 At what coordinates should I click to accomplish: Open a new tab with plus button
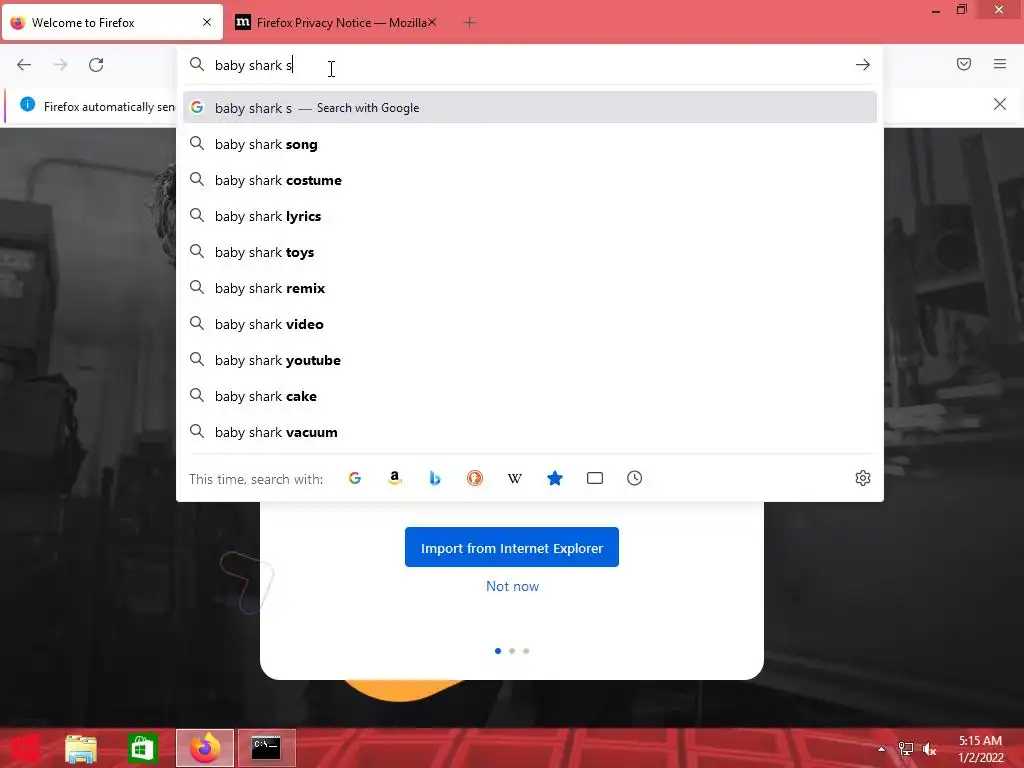[x=469, y=23]
